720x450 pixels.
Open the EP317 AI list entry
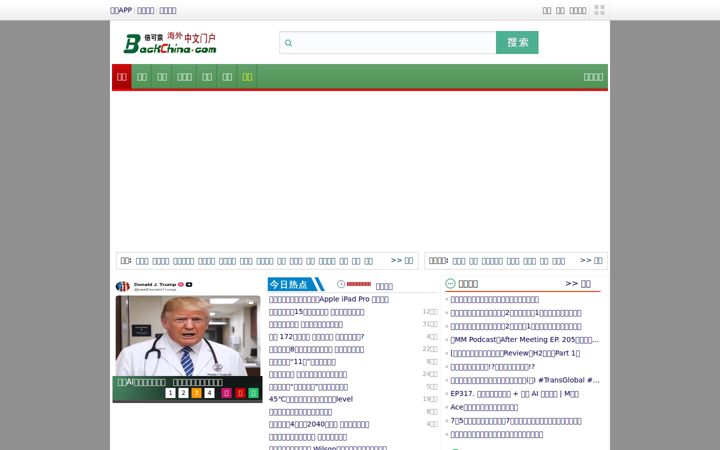point(514,394)
